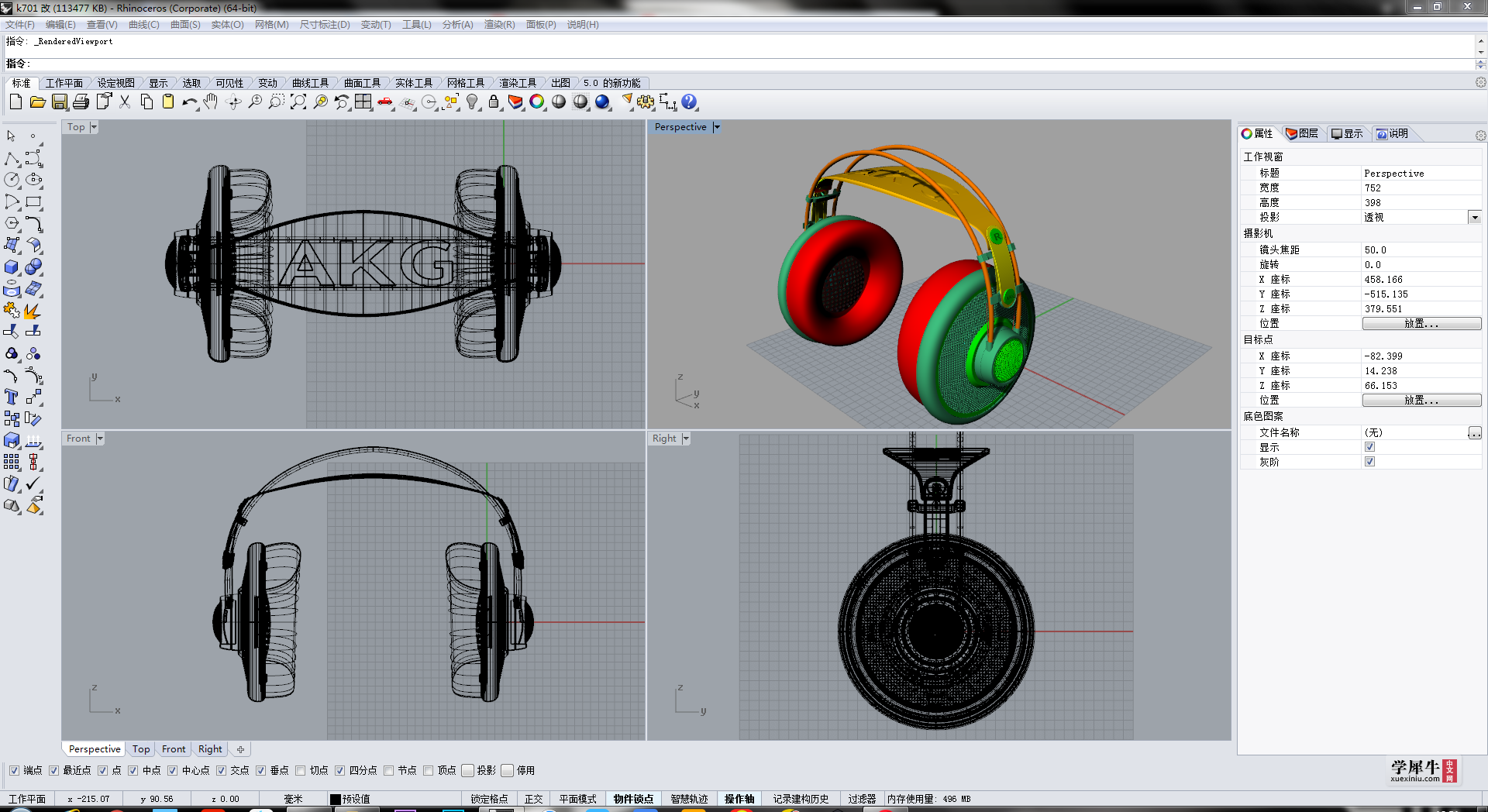Viewport: 1488px width, 812px height.
Task: Click the Zoom Extents icon
Action: (x=298, y=101)
